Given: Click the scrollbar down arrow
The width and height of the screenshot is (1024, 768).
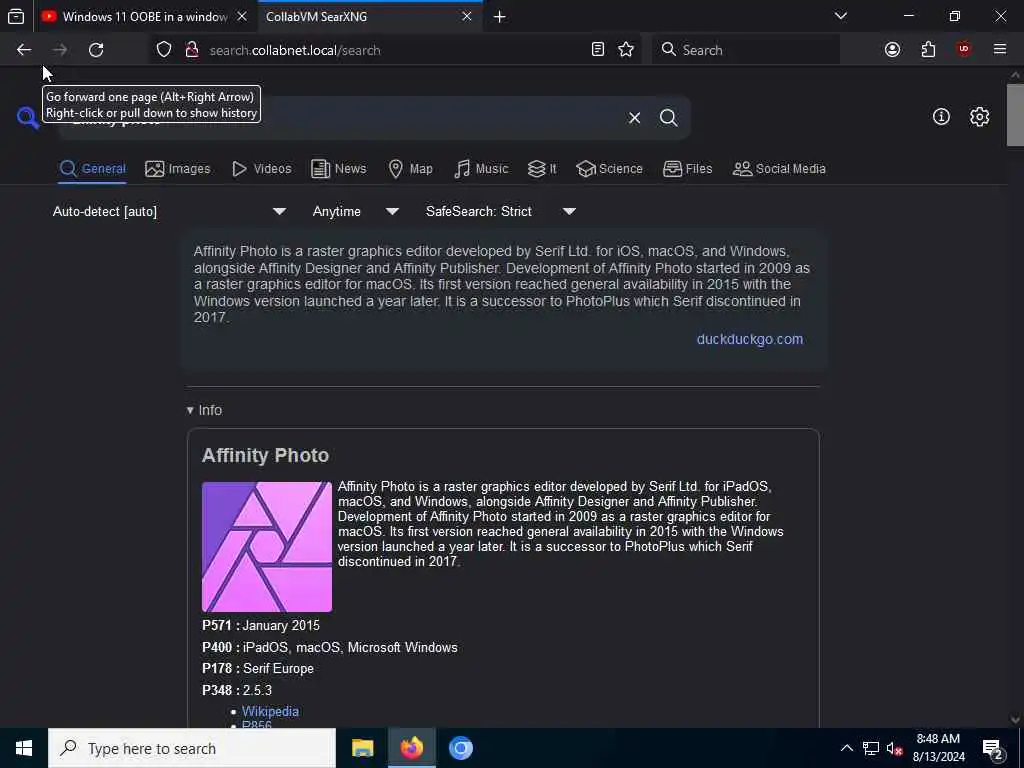Looking at the screenshot, I should pyautogui.click(x=1015, y=720).
